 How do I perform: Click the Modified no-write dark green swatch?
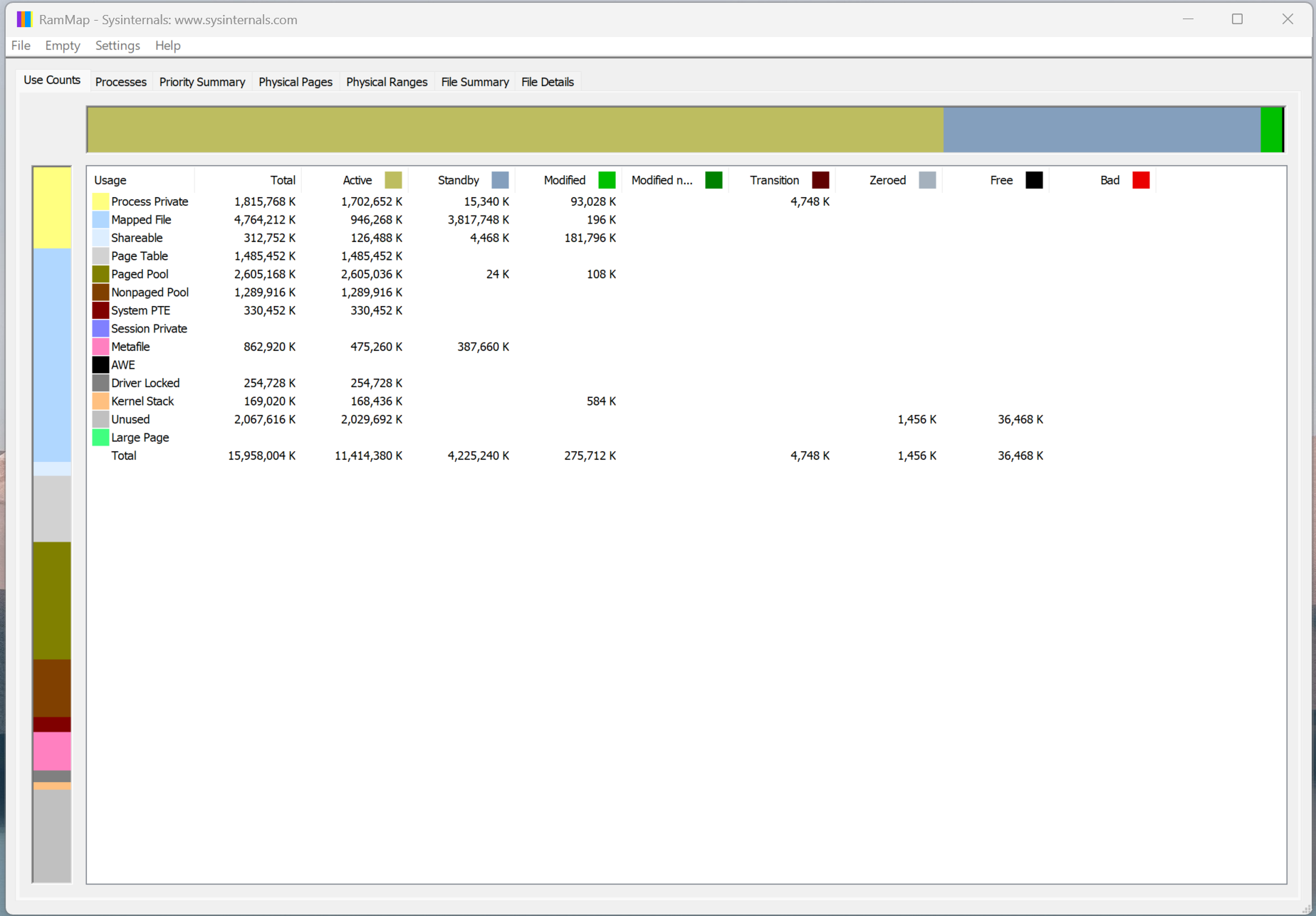coord(714,180)
